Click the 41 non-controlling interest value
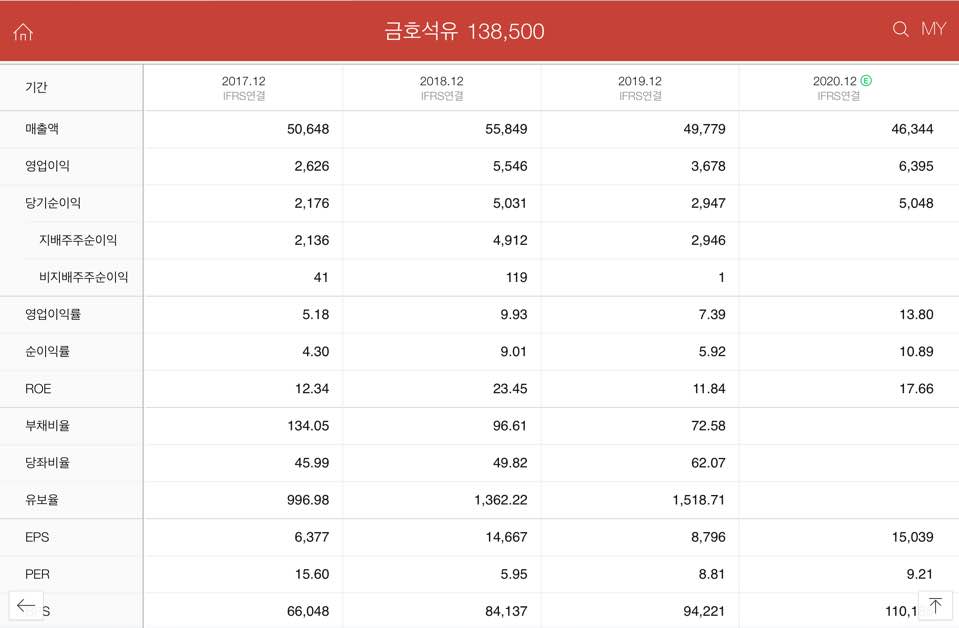 pos(321,278)
